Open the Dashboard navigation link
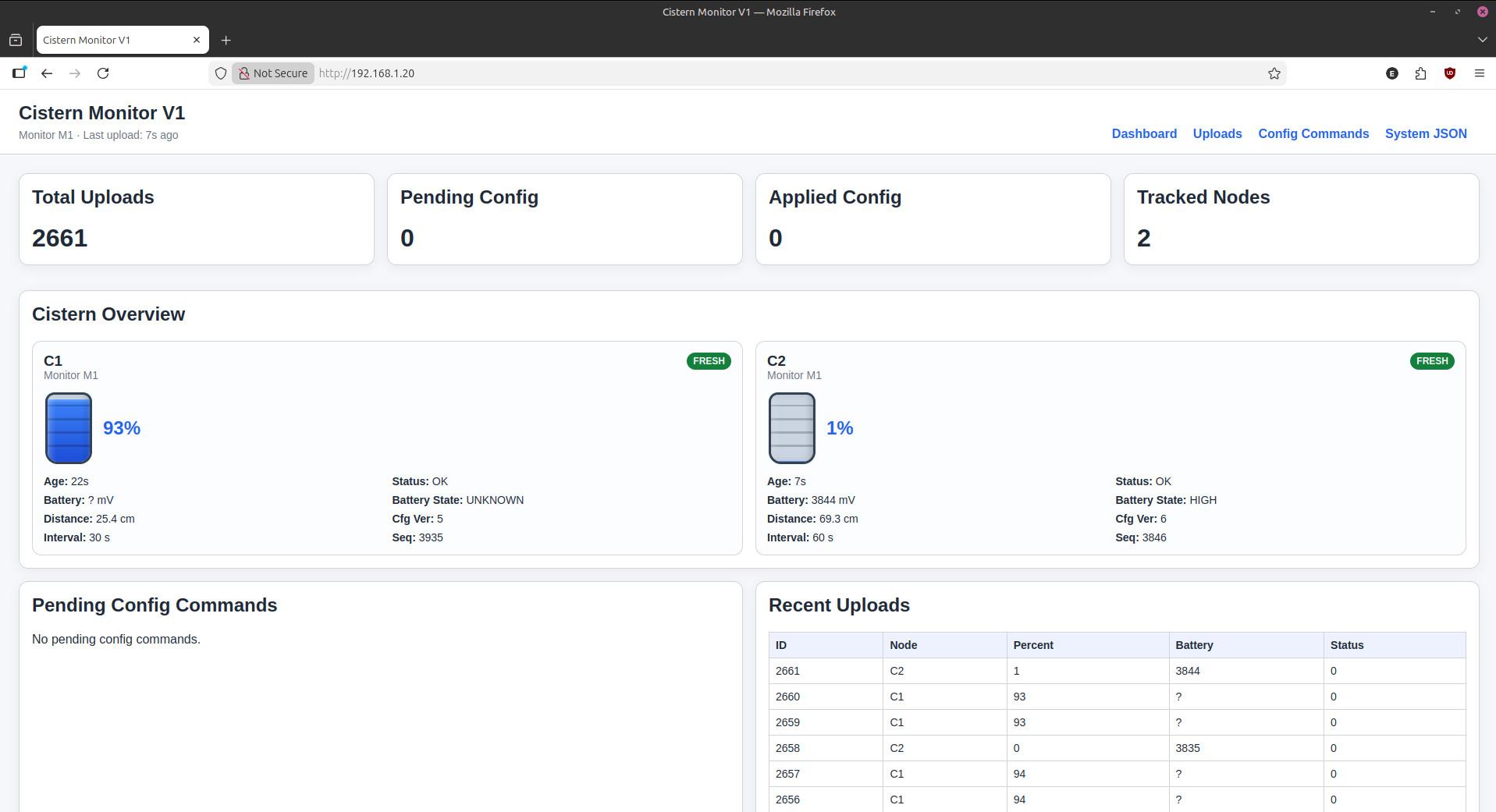Screen dimensions: 1496x812 point(1143,134)
